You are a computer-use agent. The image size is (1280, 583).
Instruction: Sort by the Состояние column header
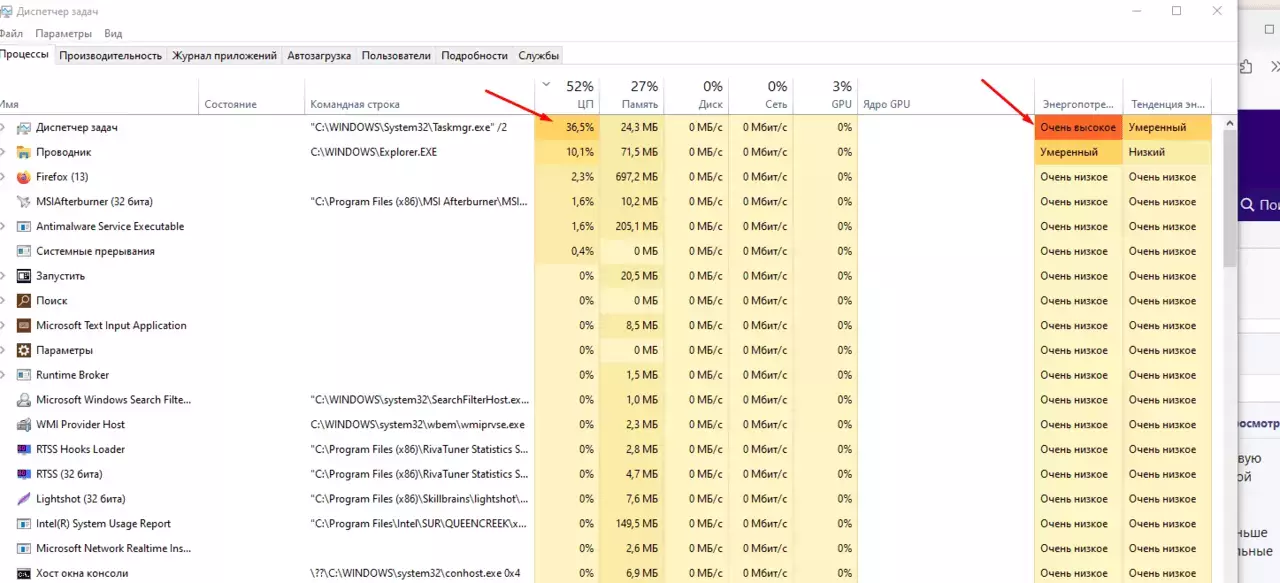point(251,95)
